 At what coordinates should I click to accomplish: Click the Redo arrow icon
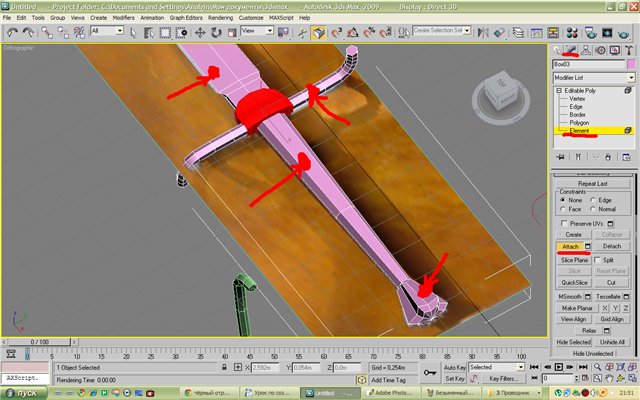pos(28,32)
